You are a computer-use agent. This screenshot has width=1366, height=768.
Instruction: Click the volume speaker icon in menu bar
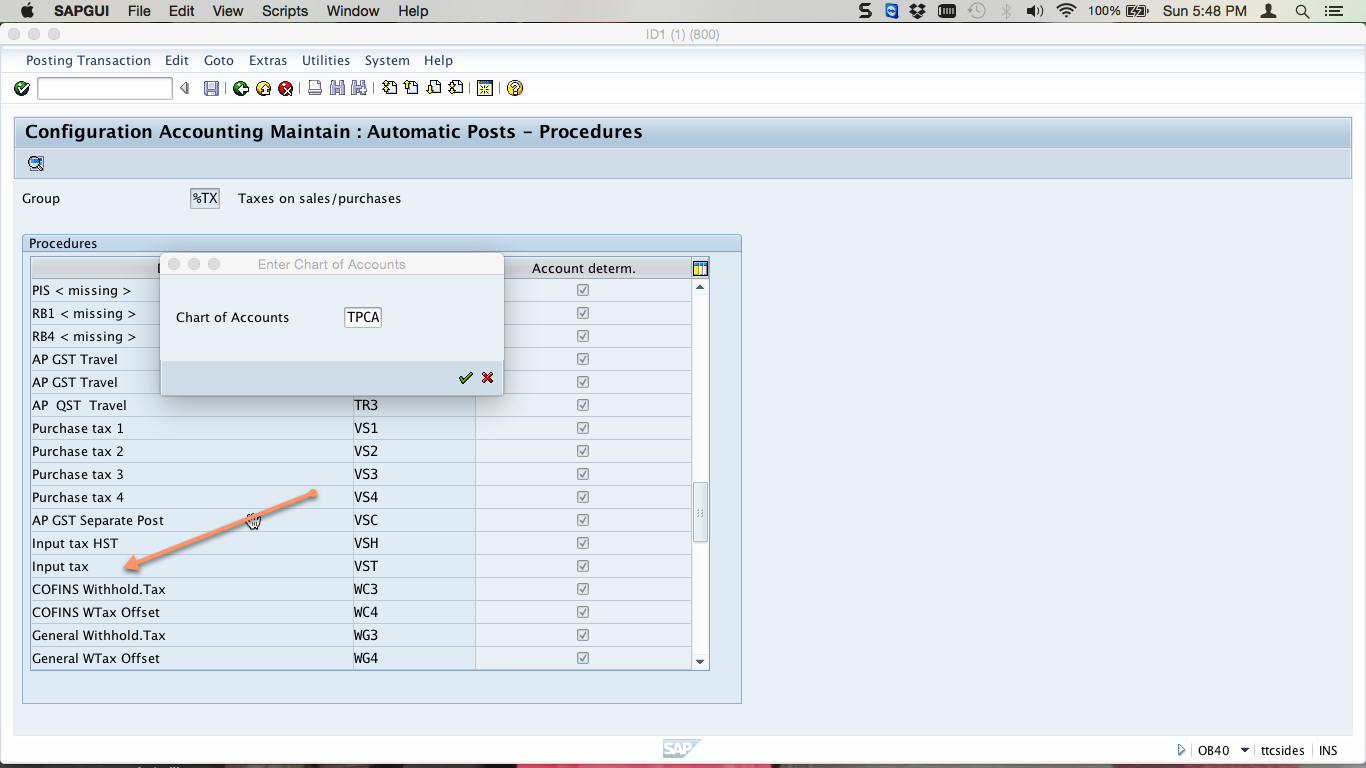pyautogui.click(x=1035, y=11)
